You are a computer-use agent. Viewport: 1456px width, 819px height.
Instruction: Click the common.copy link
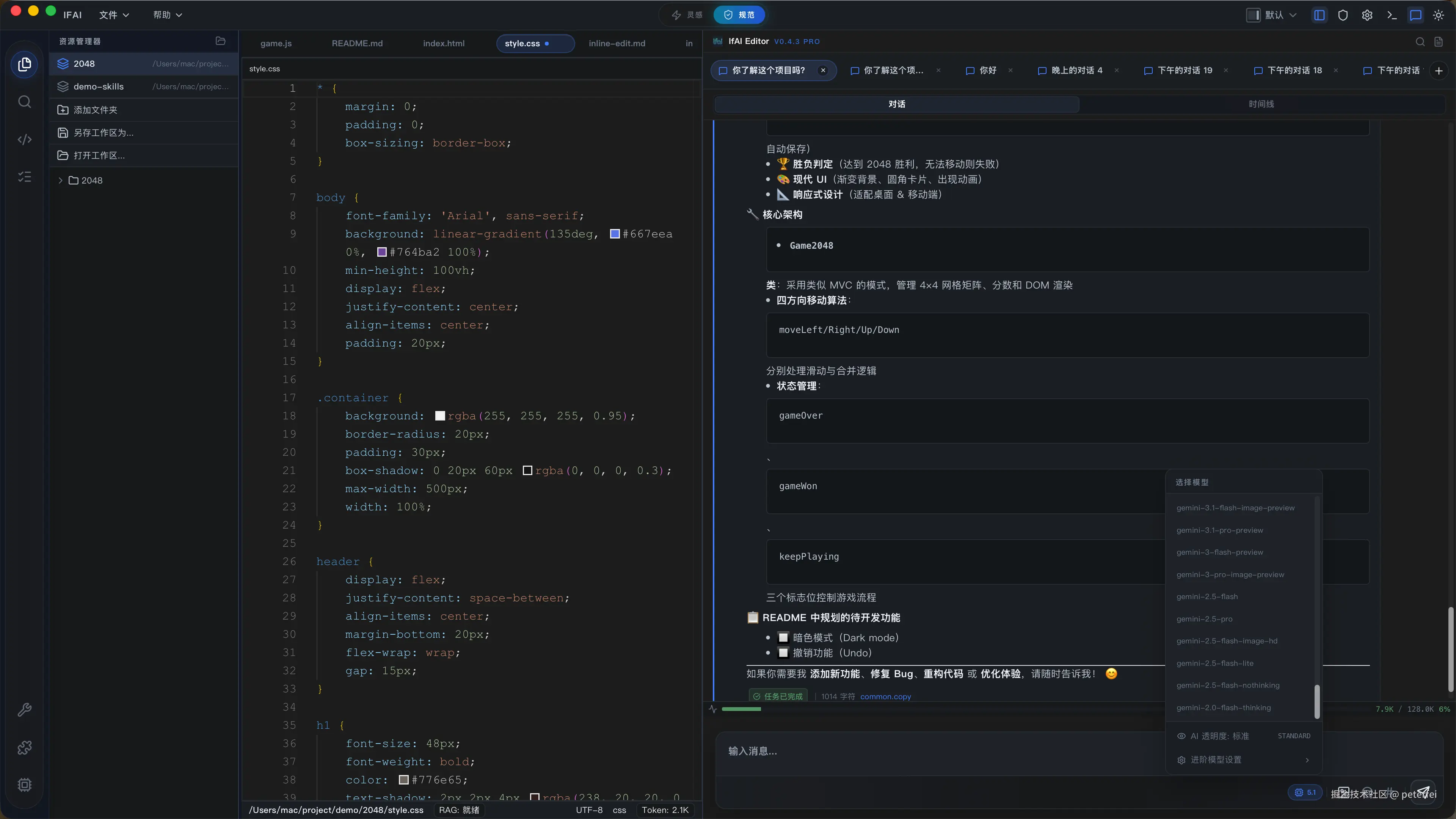(885, 697)
